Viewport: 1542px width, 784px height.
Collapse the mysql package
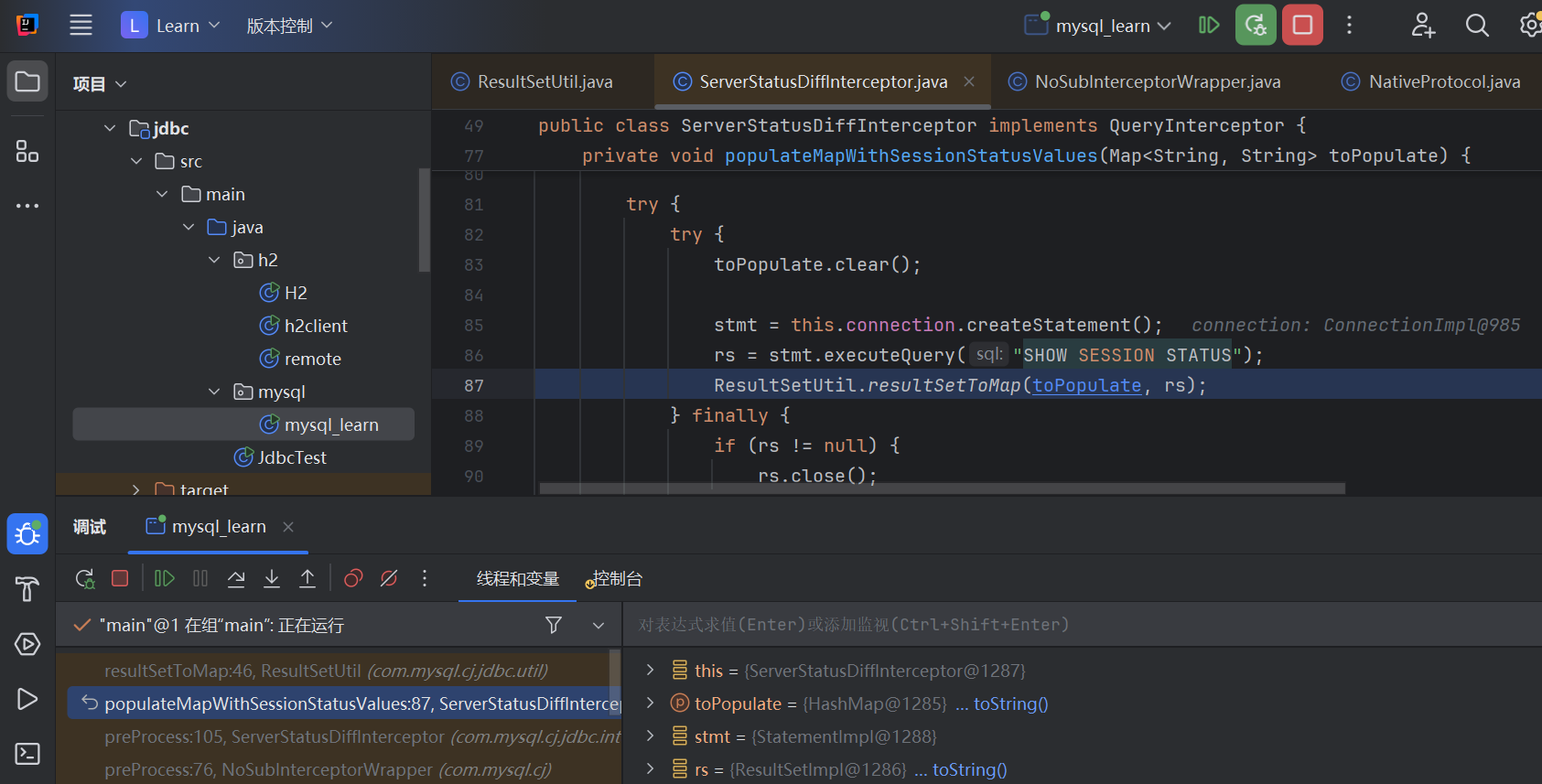pyautogui.click(x=214, y=392)
